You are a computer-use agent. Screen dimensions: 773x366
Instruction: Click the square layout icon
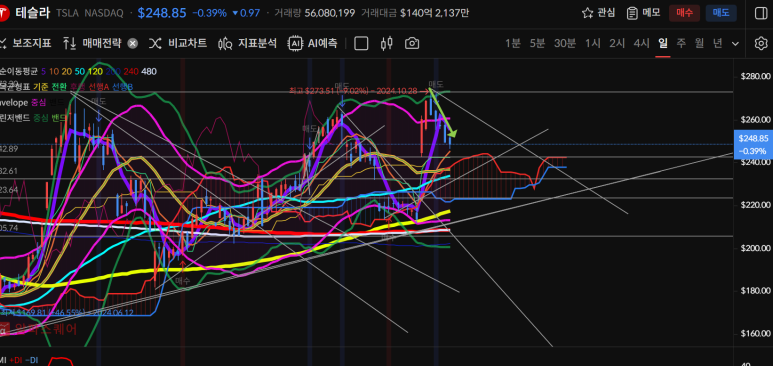pyautogui.click(x=361, y=43)
